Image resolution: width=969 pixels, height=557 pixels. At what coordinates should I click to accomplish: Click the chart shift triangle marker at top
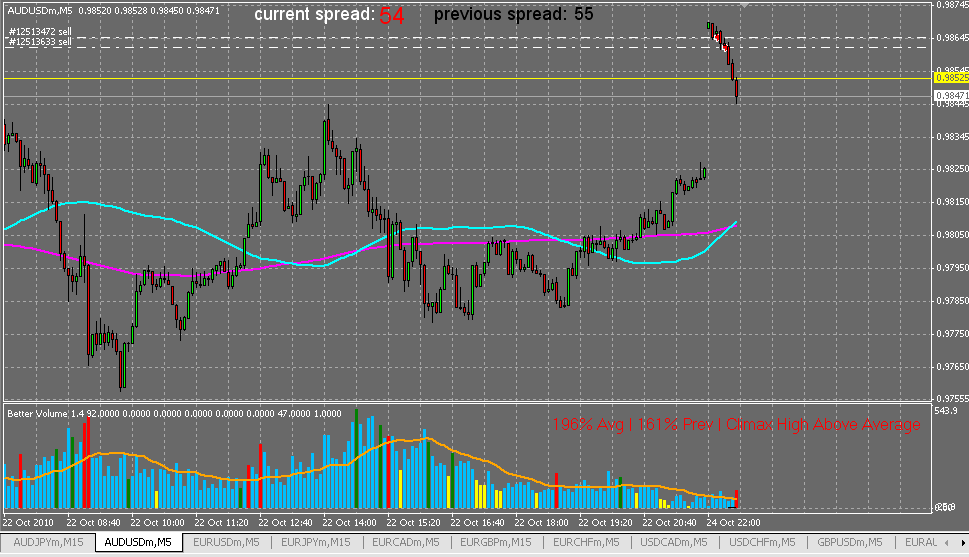(745, 5)
